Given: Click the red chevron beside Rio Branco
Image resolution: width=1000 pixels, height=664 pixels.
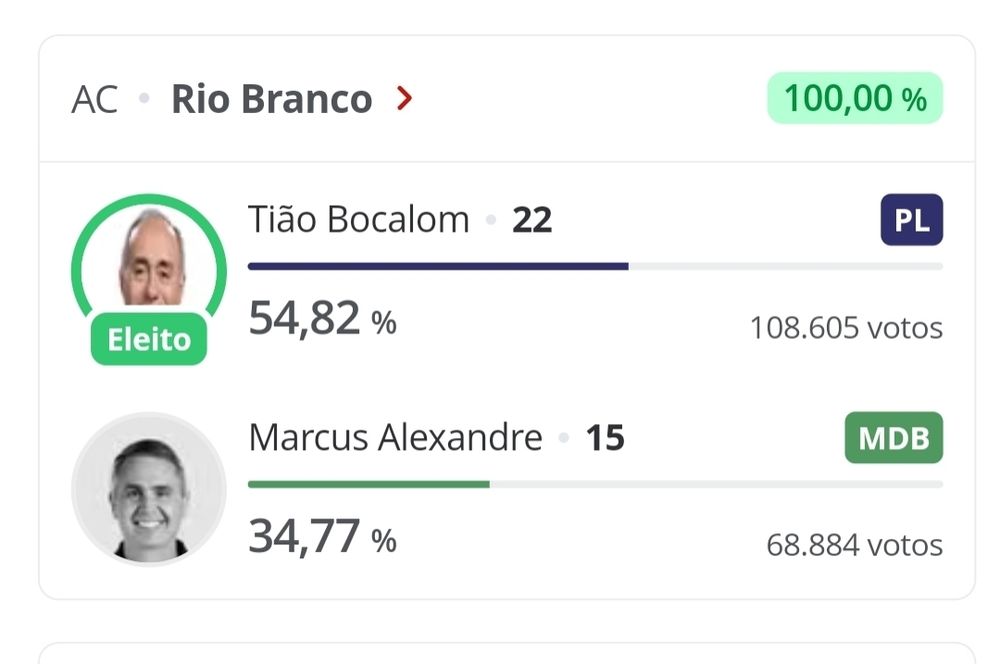Looking at the screenshot, I should click(x=404, y=99).
